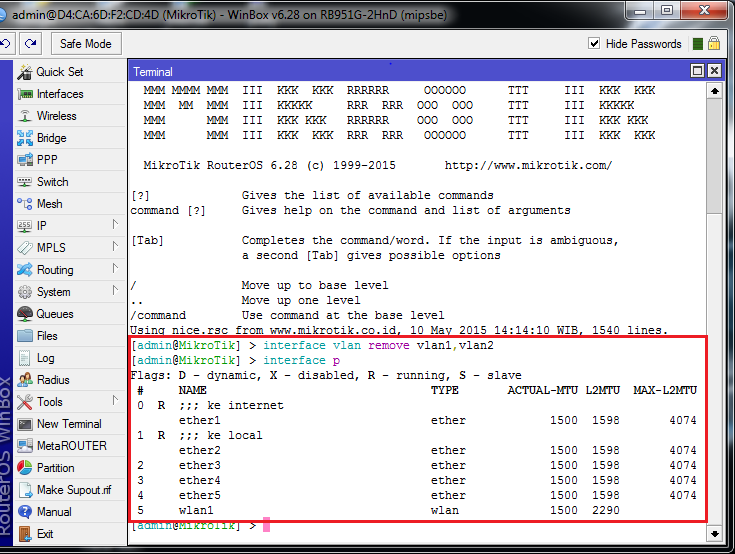Click the padlock icon in toolbar
Image resolution: width=735 pixels, height=554 pixels.
714,44
